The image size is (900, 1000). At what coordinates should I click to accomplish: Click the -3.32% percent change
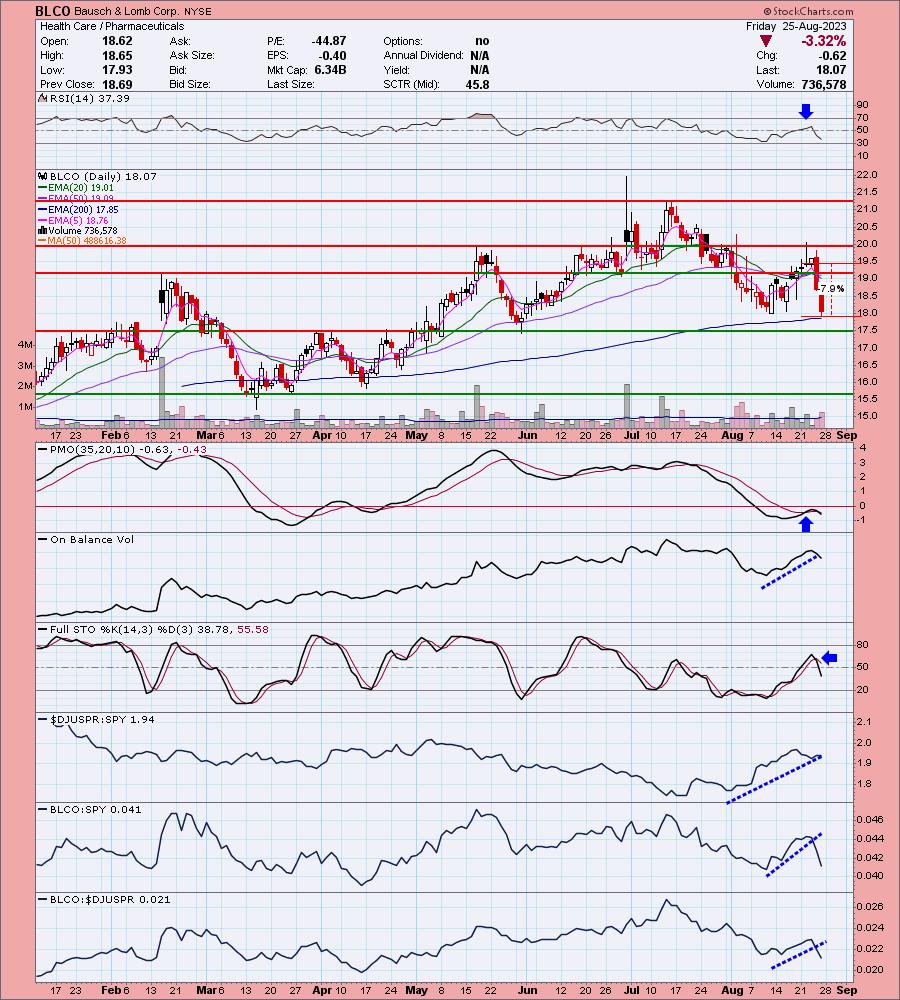(824, 41)
